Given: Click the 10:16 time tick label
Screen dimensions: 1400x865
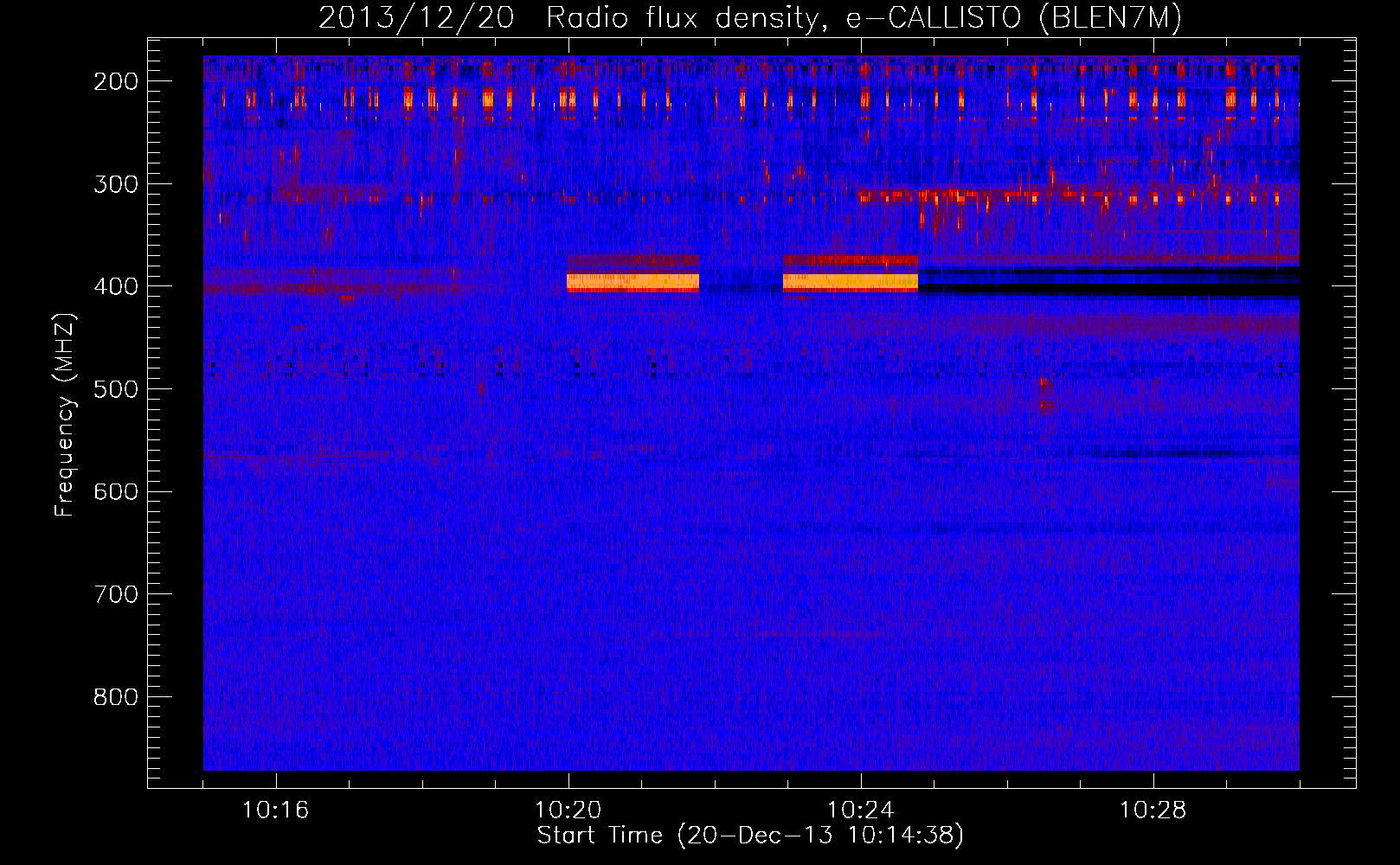Looking at the screenshot, I should pyautogui.click(x=275, y=811).
